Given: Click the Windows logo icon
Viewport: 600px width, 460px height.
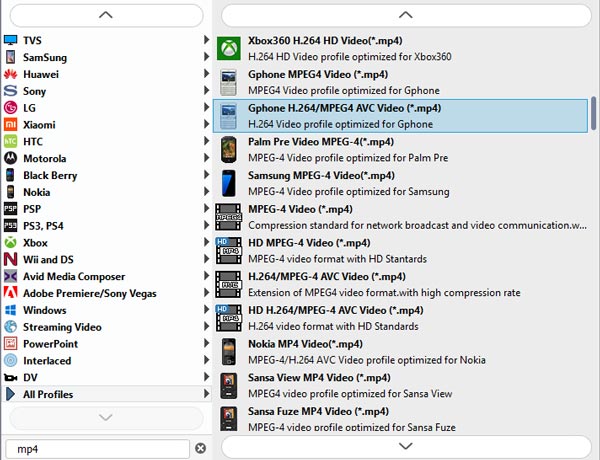Looking at the screenshot, I should pos(10,310).
